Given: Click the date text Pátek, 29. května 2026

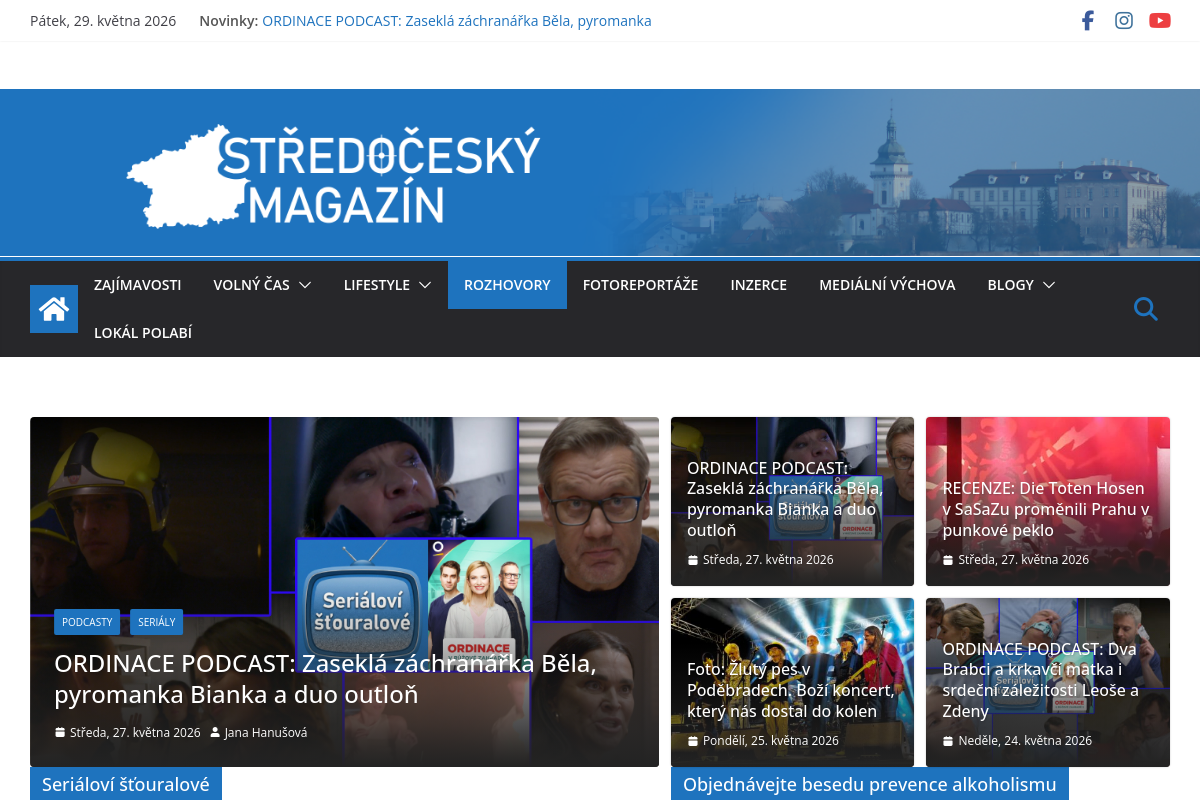Looking at the screenshot, I should pos(103,20).
